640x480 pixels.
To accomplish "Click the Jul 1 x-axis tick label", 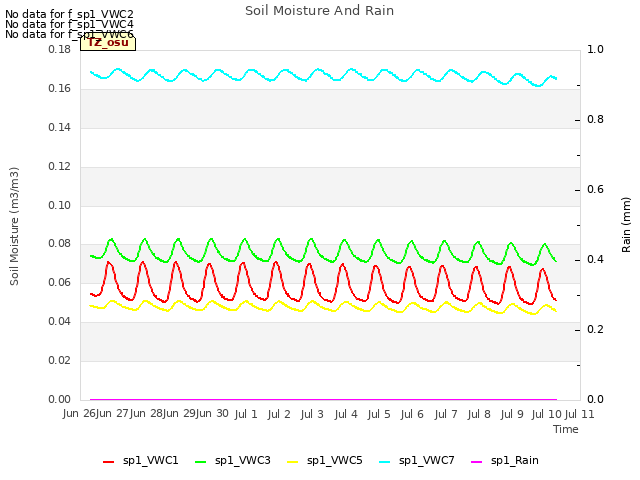I will 246,414.
